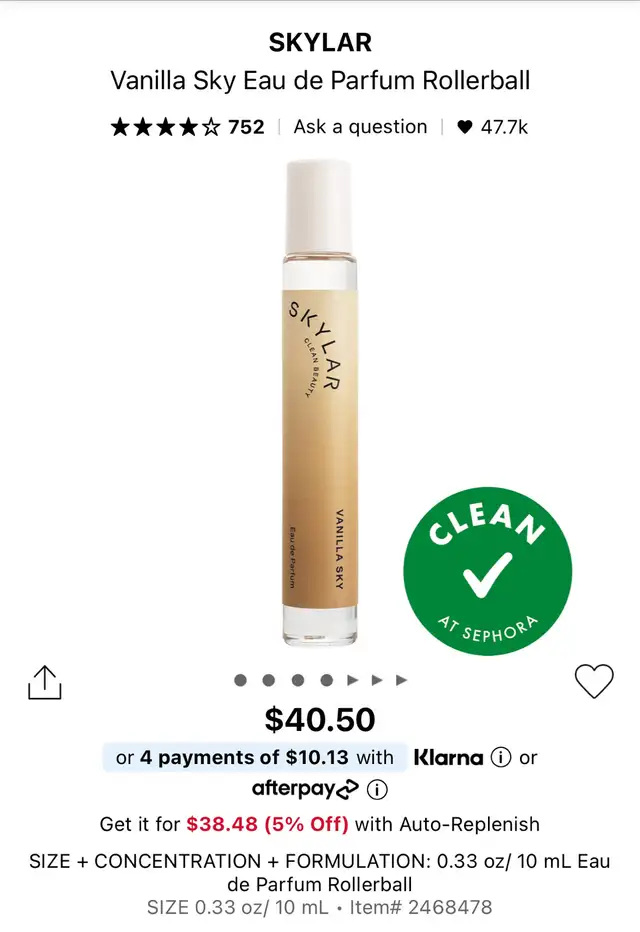The image size is (640, 932).
Task: Click the Klarna logo
Action: pyautogui.click(x=449, y=757)
